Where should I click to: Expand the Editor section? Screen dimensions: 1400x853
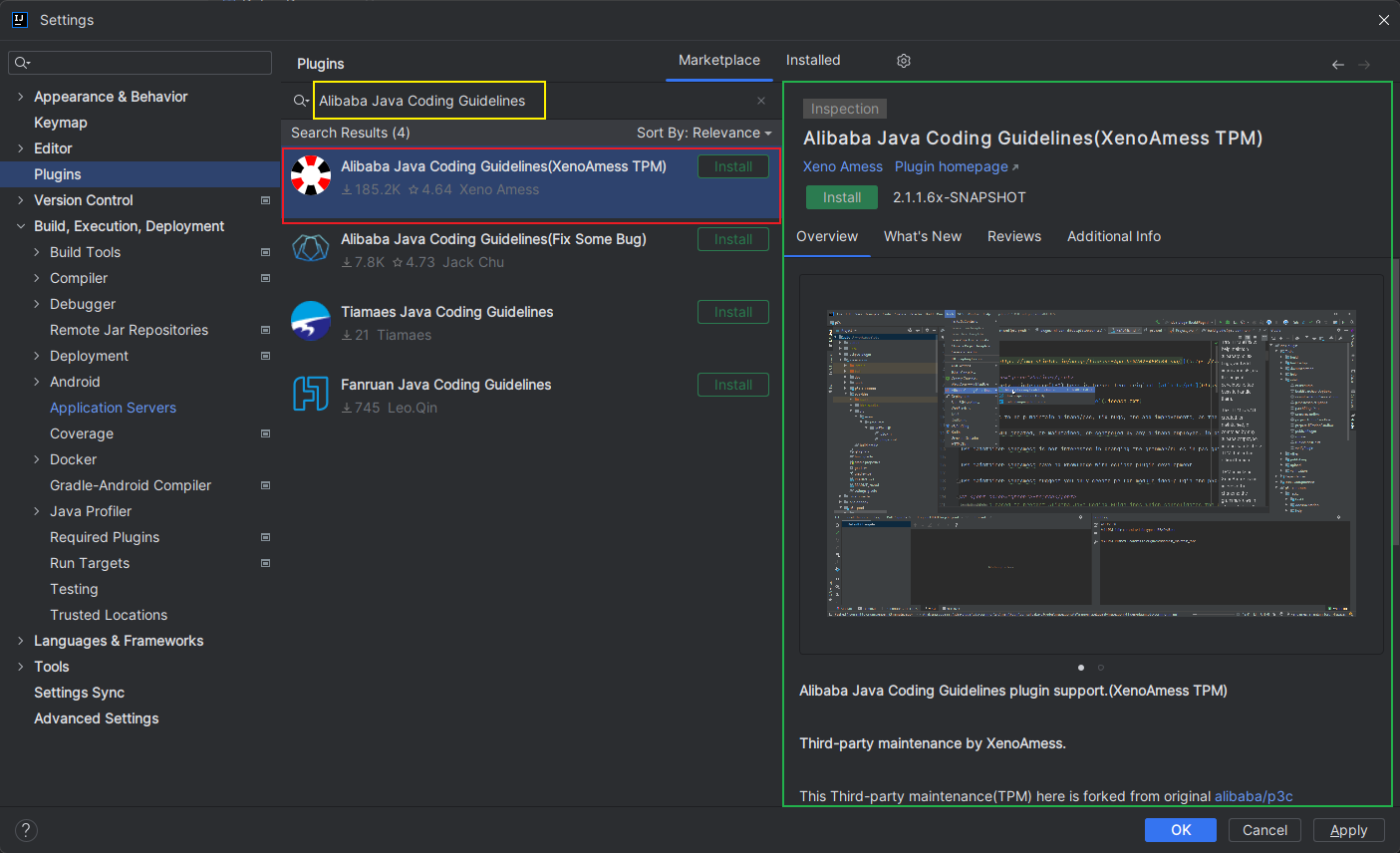point(21,148)
